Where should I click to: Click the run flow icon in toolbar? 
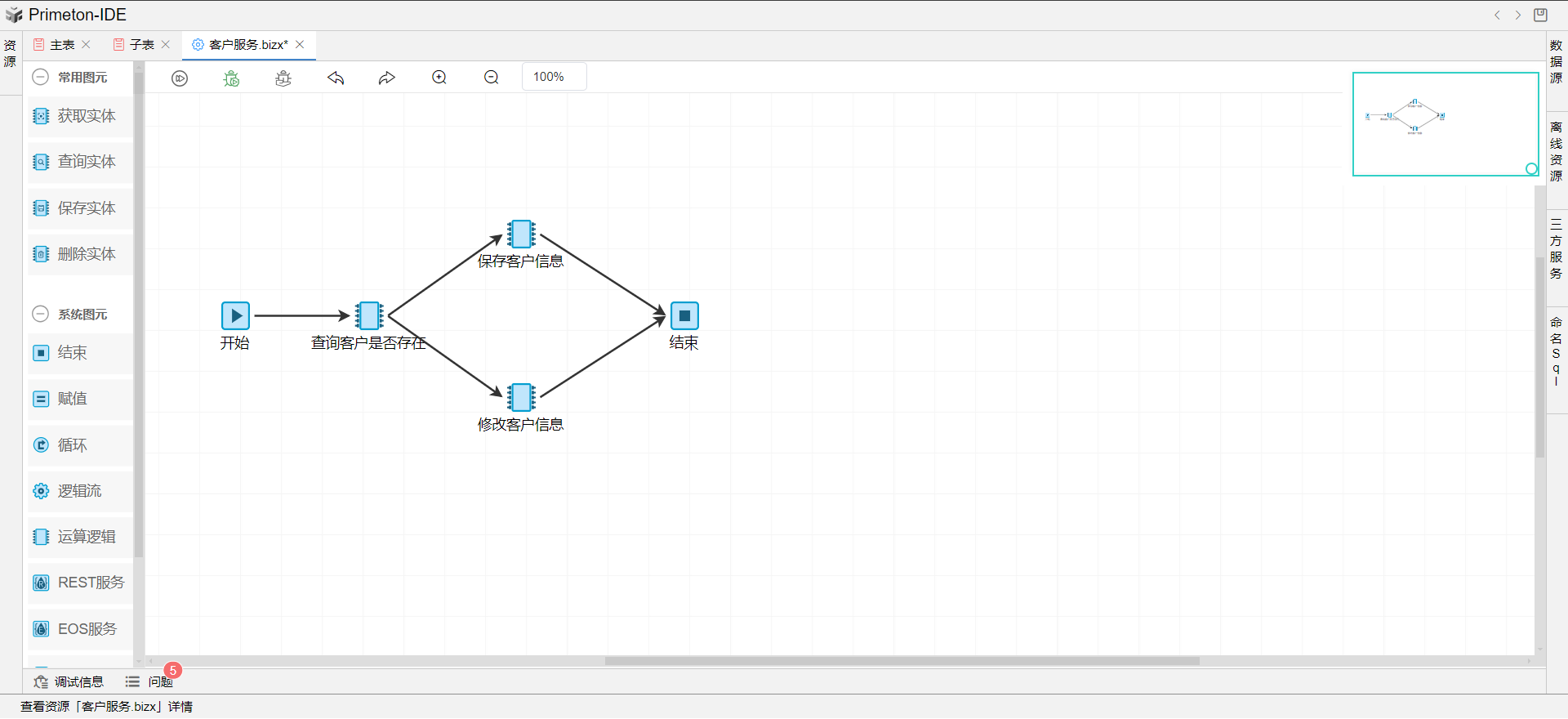(180, 78)
